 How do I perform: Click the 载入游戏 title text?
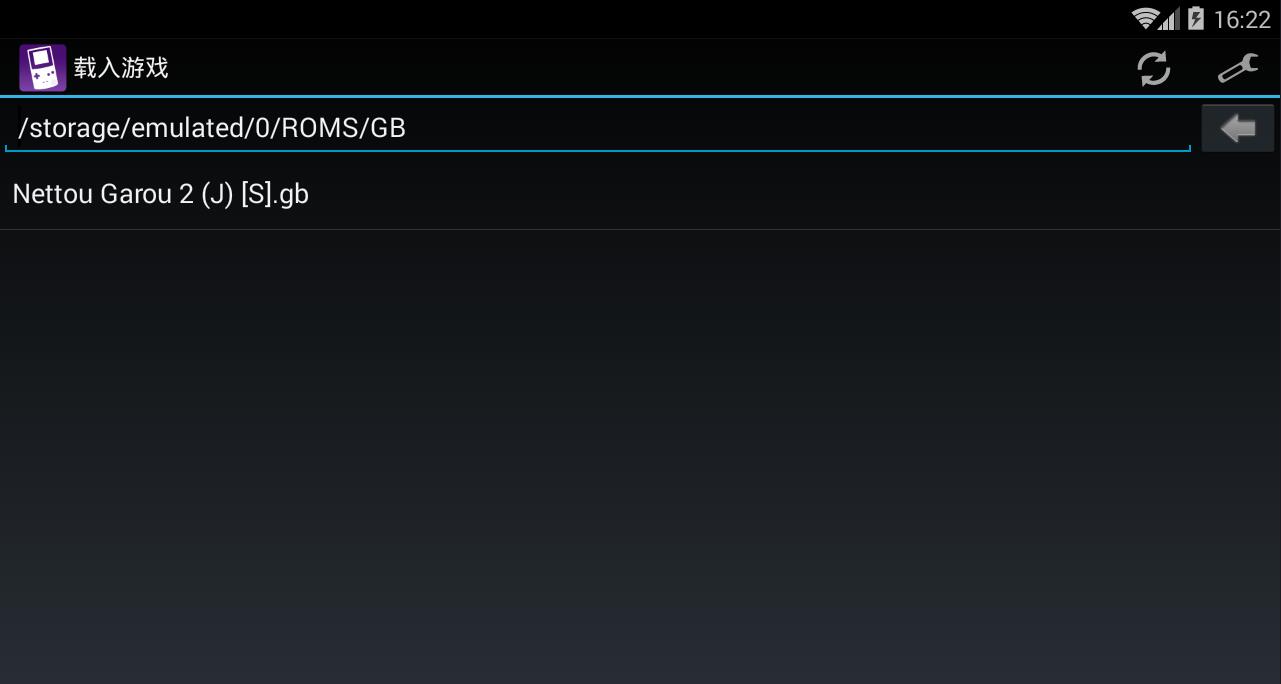click(121, 68)
